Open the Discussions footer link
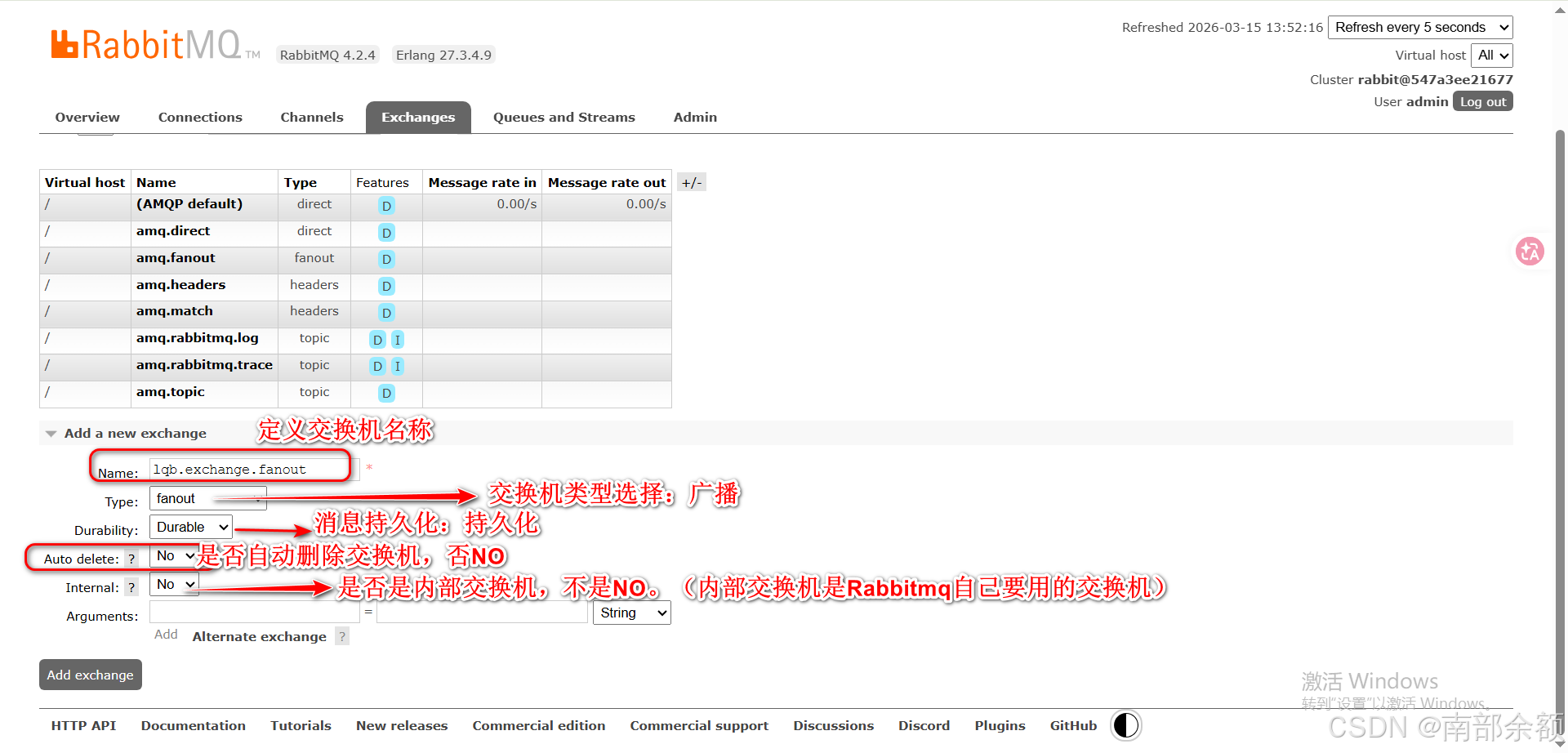Screen dimensions: 1568x753 point(834,725)
